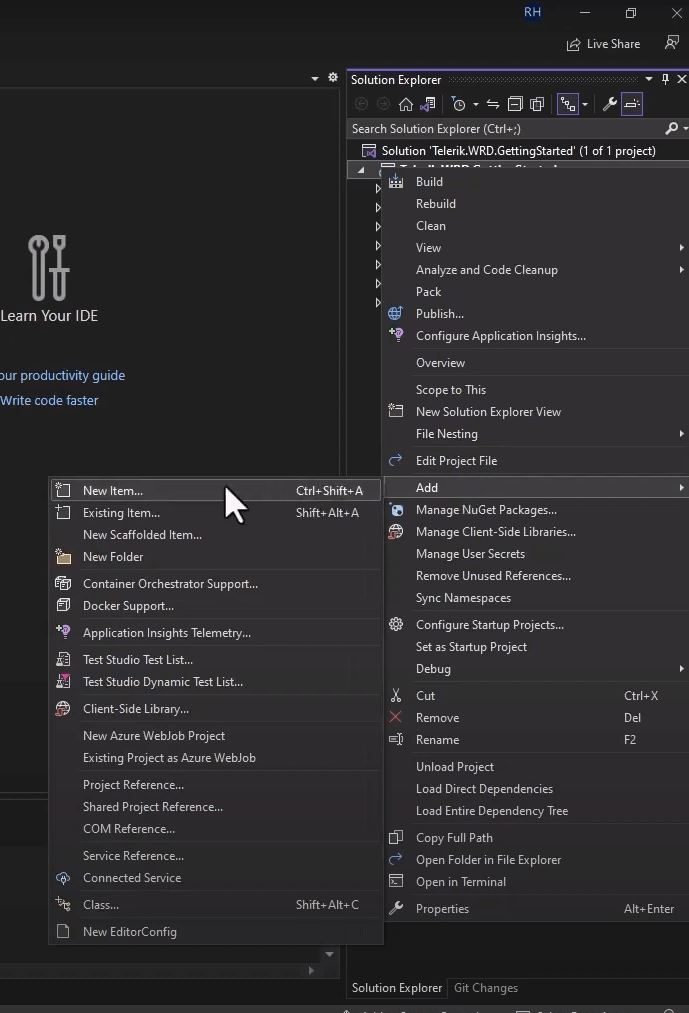The image size is (689, 1013).
Task: Select Pack in the context menu
Action: [x=536, y=291]
